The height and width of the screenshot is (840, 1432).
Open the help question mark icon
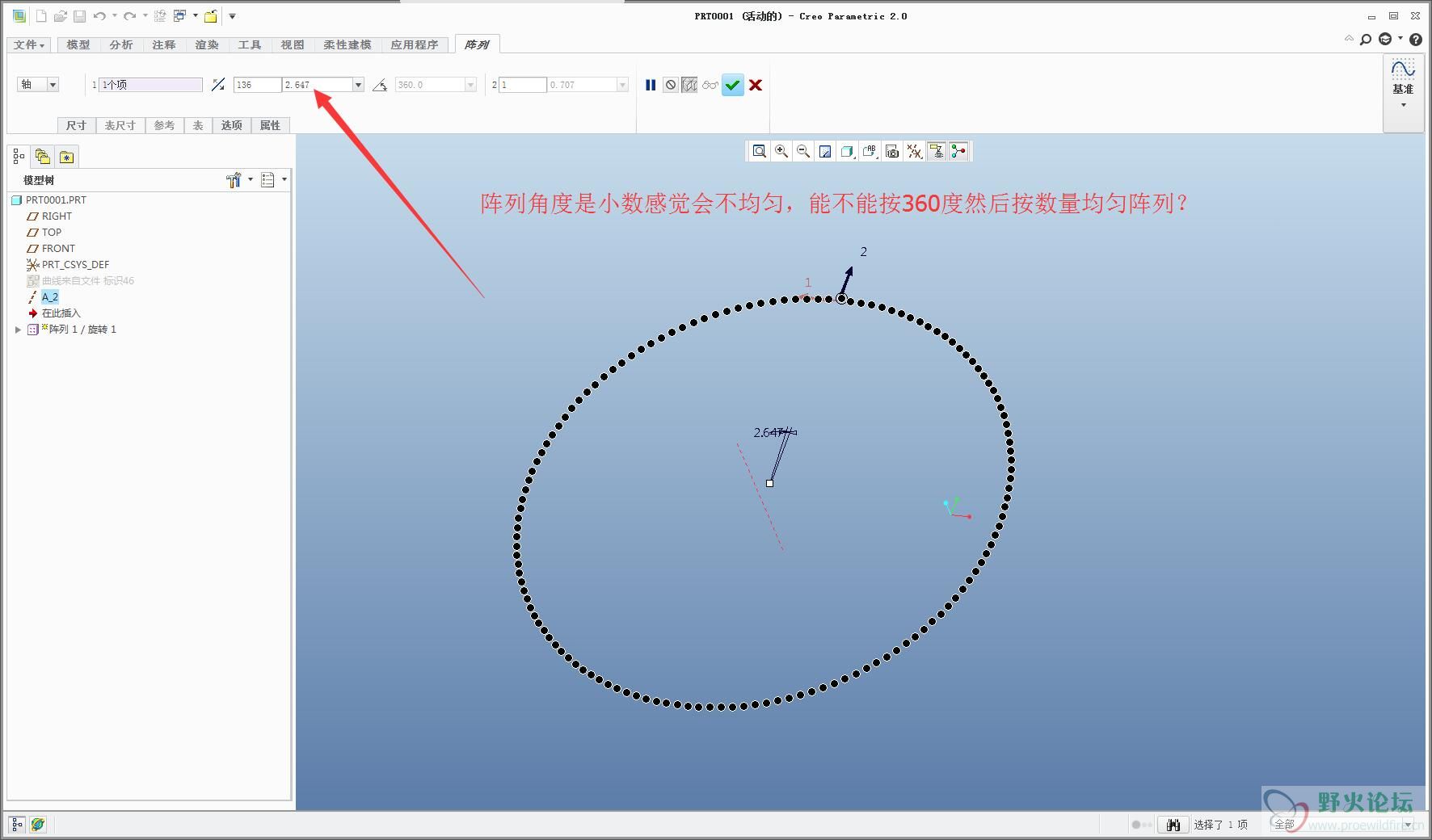pos(1416,39)
